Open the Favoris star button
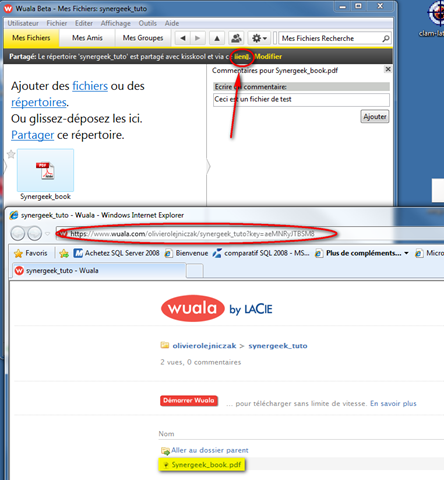This screenshot has height=480, width=444. pos(31,253)
